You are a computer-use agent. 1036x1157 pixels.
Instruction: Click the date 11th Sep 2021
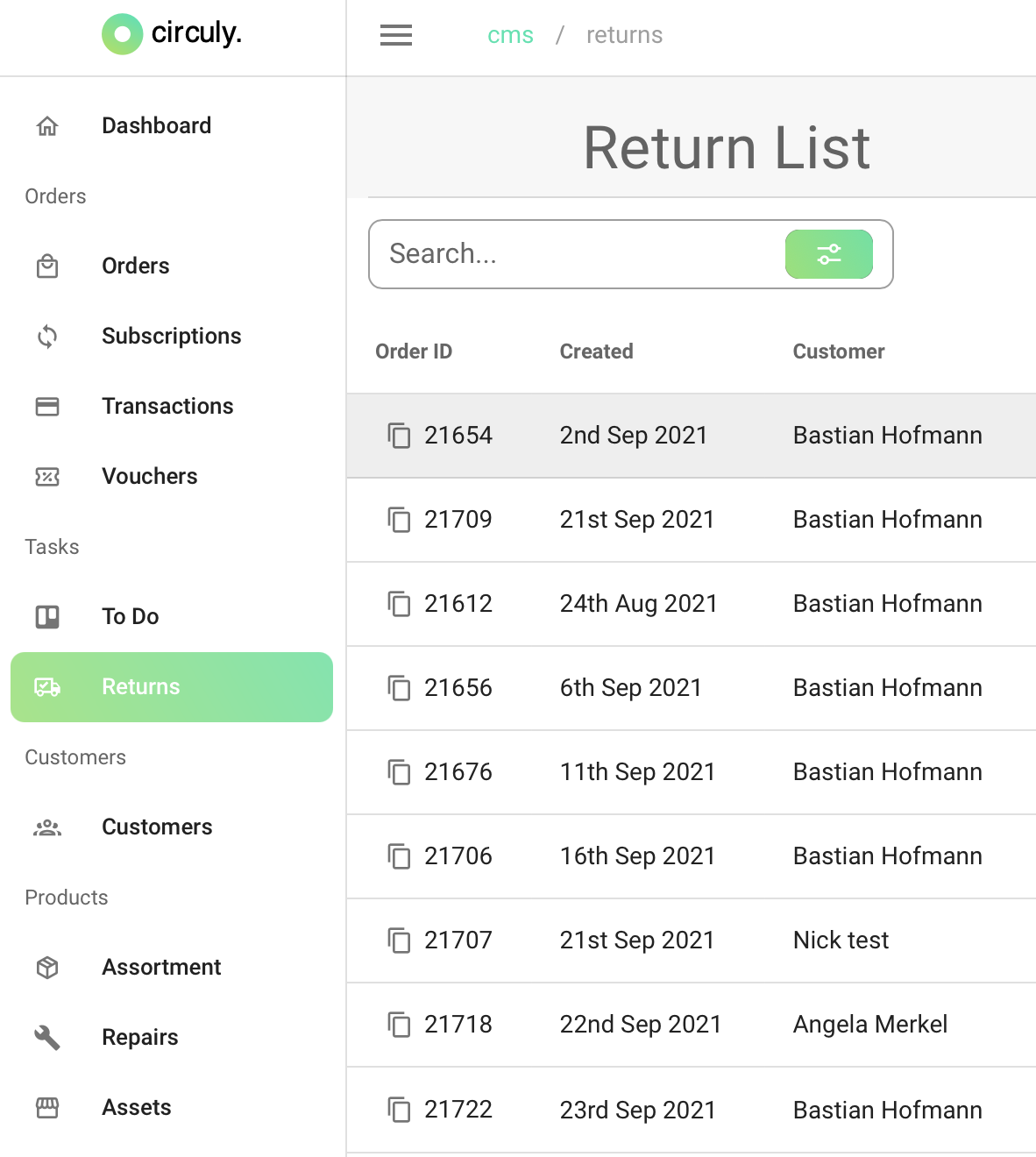(638, 772)
